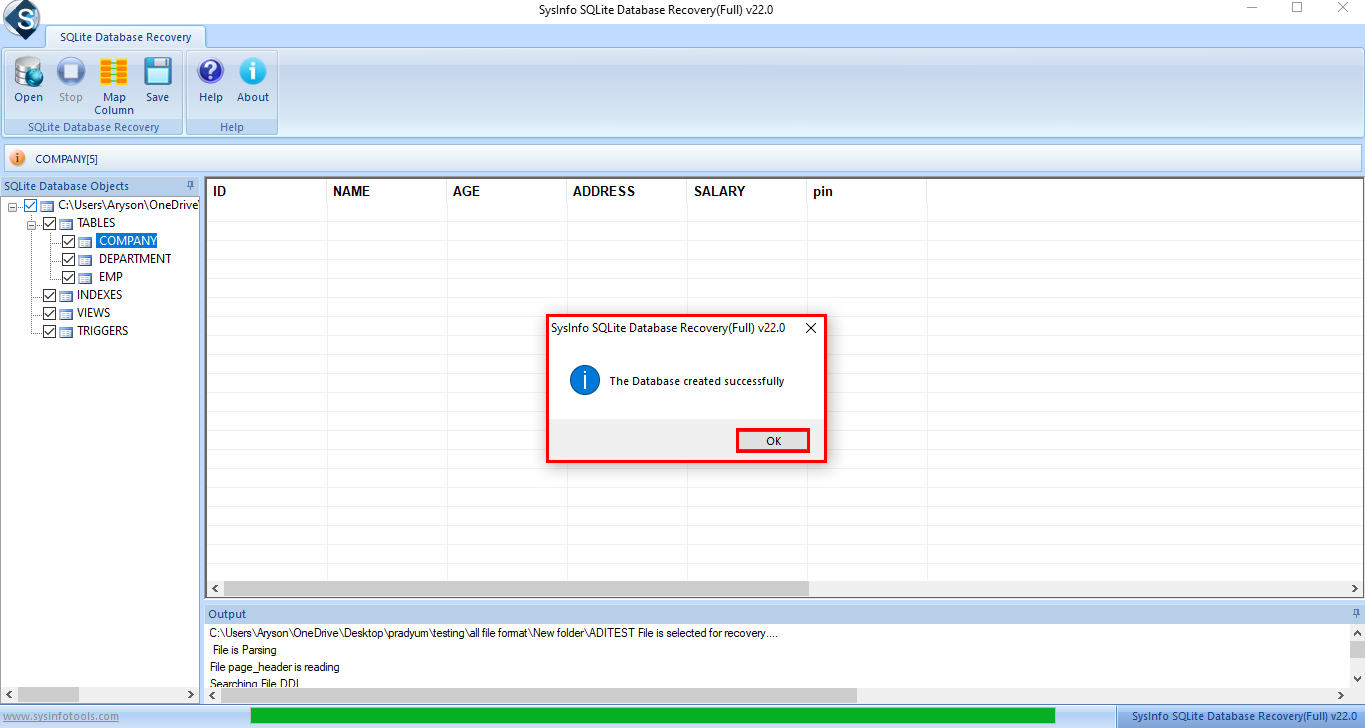Select the EMP table in tree

pyautogui.click(x=110, y=277)
